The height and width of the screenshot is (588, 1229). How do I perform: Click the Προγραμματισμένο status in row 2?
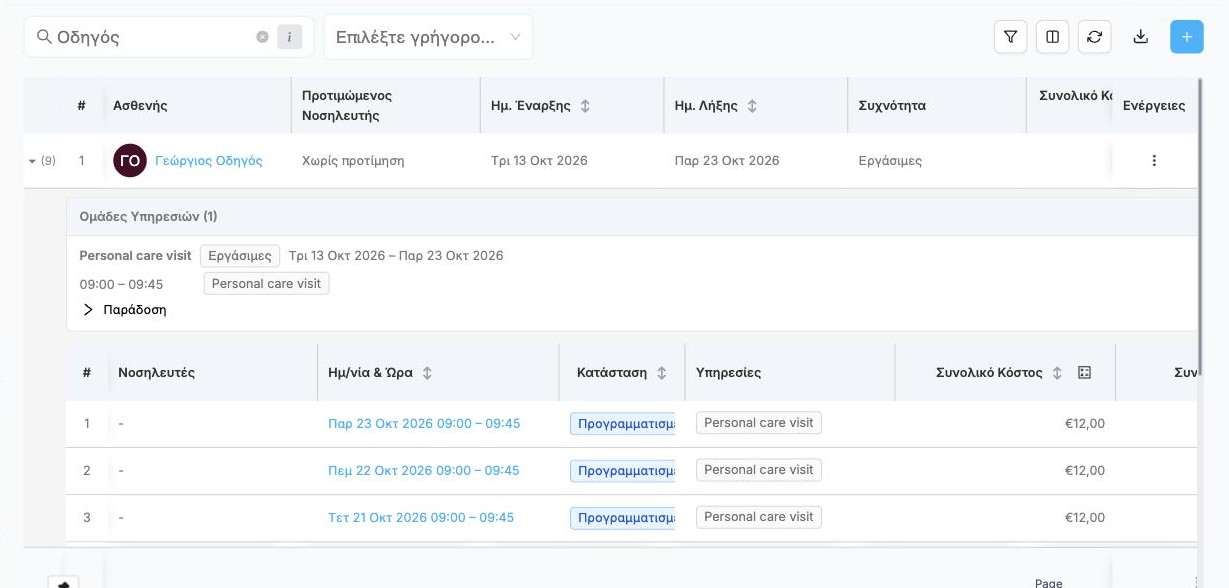623,471
